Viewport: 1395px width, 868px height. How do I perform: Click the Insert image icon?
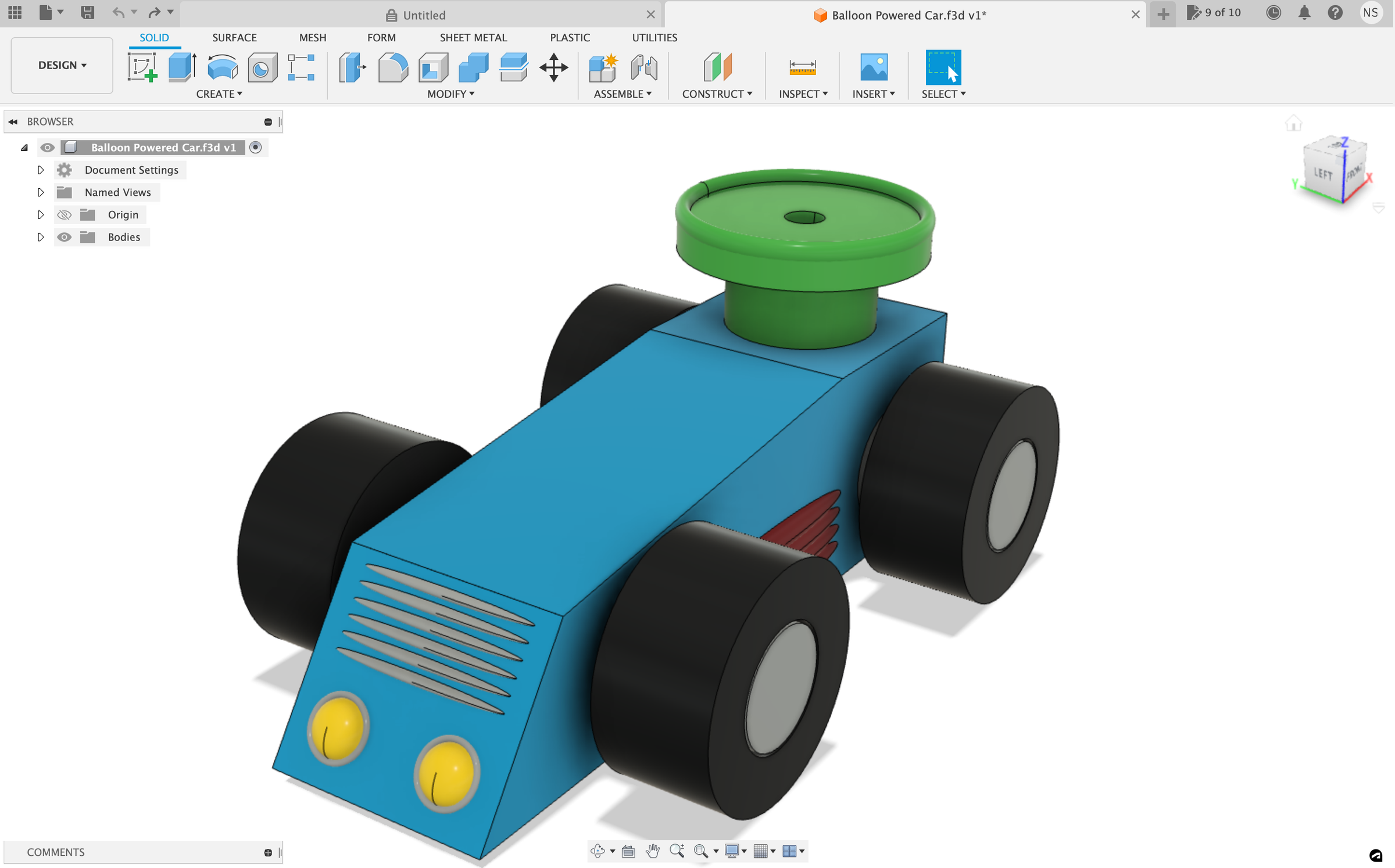pyautogui.click(x=874, y=67)
